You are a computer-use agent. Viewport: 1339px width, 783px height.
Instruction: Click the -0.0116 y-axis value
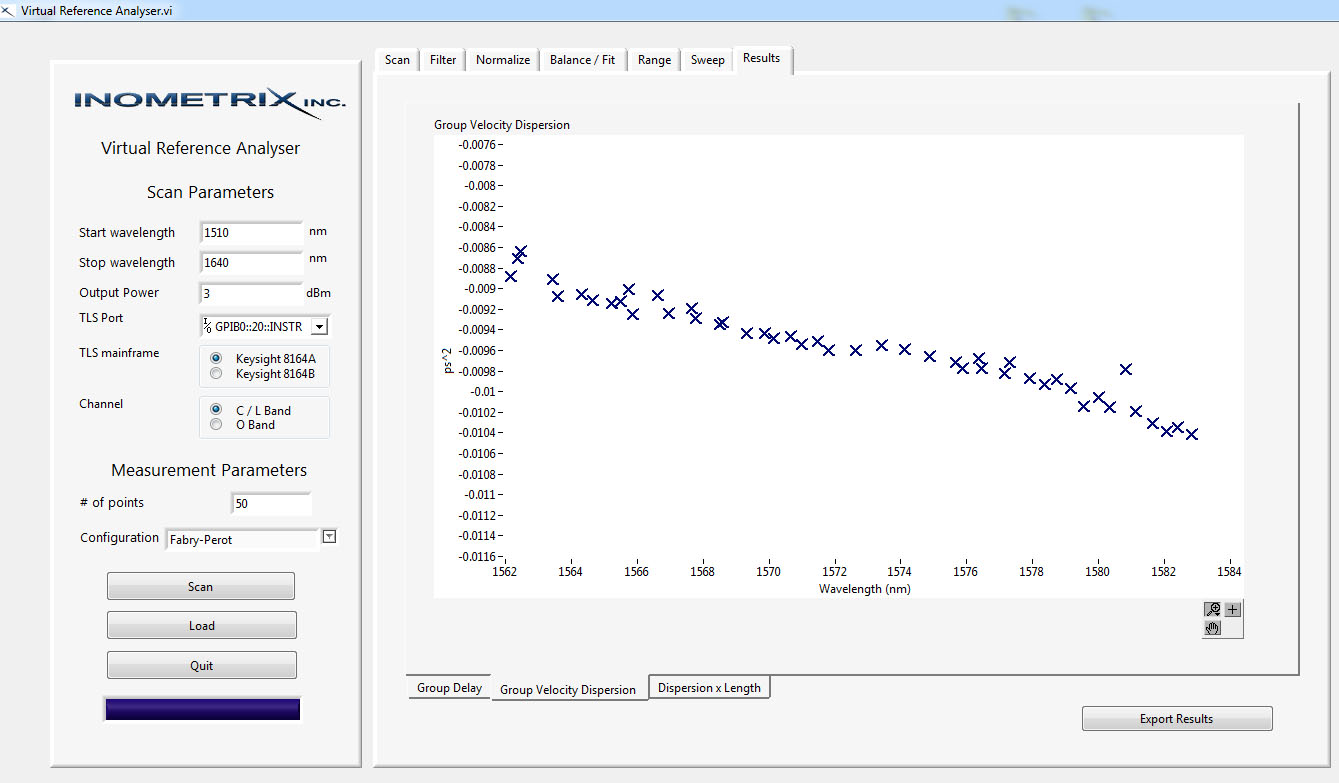click(x=476, y=556)
